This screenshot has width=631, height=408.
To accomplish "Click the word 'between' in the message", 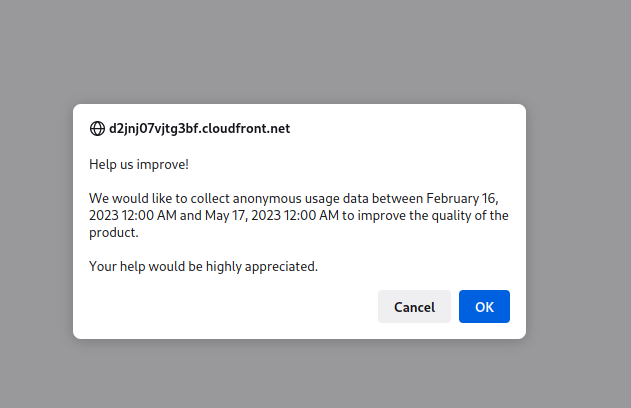I will [397, 198].
